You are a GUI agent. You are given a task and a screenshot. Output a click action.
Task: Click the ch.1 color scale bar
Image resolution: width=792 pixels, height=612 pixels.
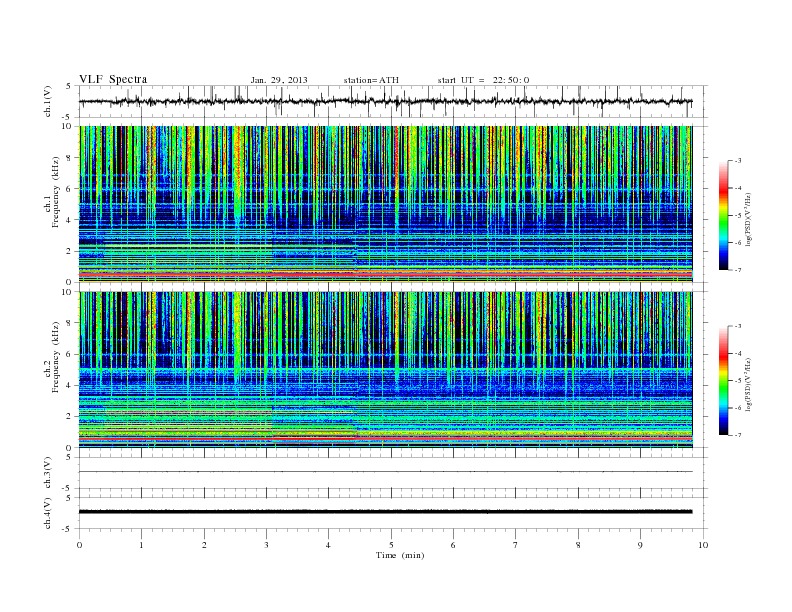click(x=723, y=215)
